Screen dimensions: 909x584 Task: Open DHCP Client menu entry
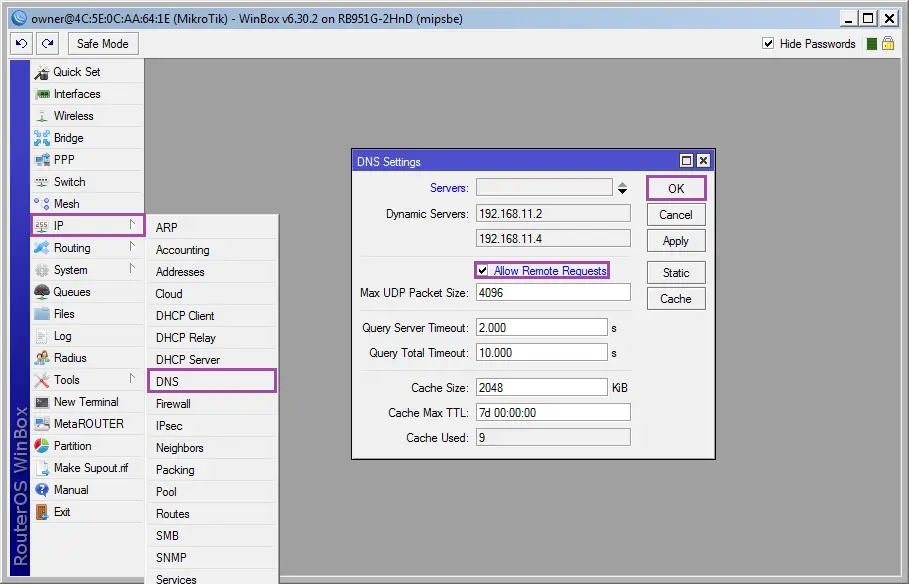[x=212, y=315]
